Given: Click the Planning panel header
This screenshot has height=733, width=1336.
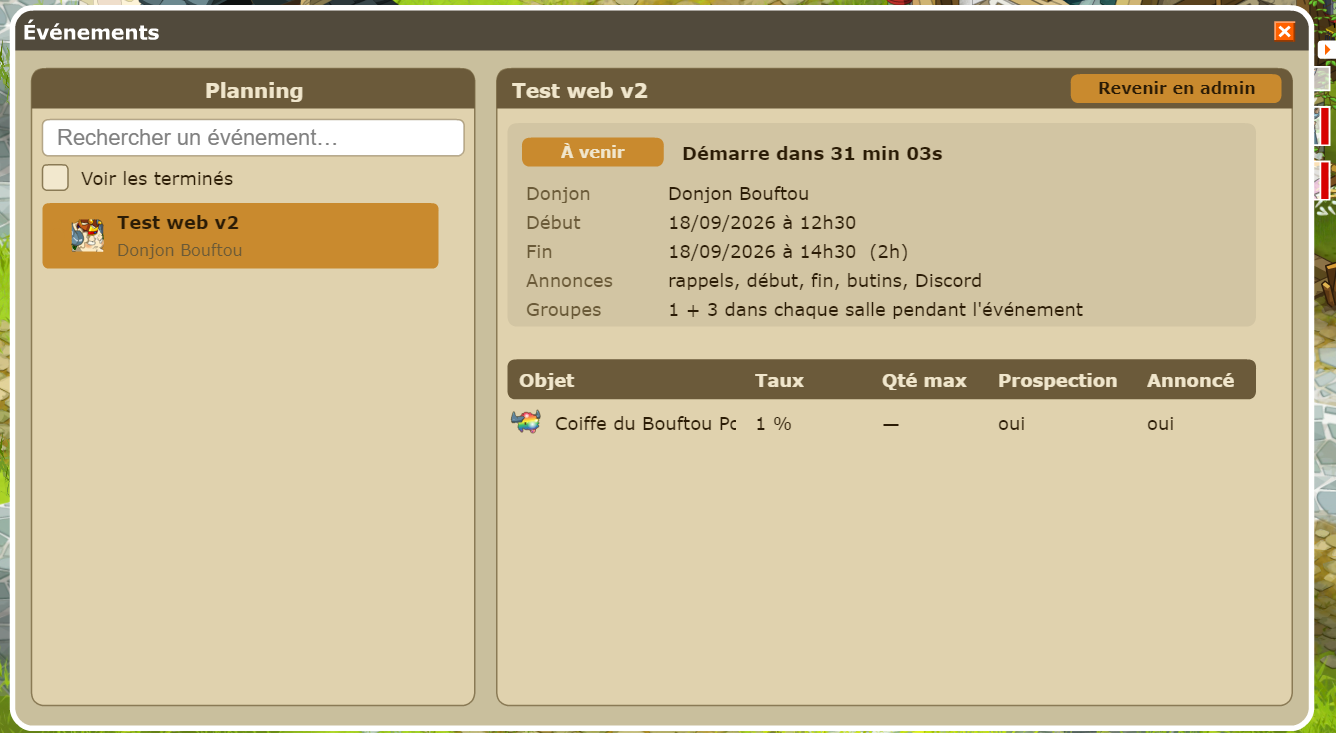Looking at the screenshot, I should [253, 90].
